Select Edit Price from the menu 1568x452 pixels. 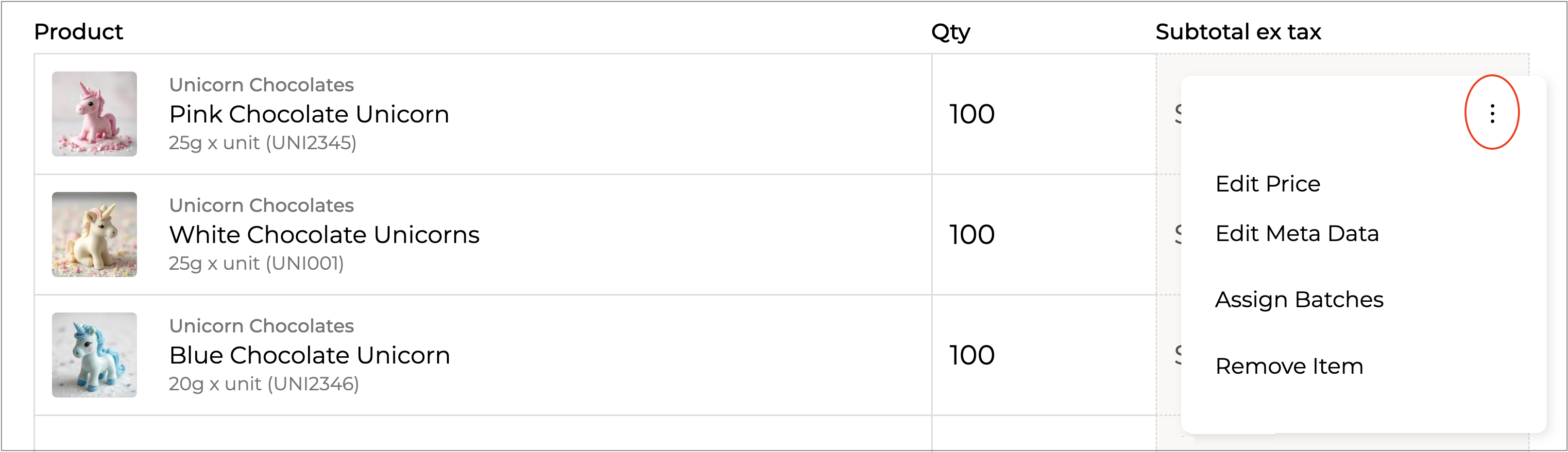click(1267, 184)
